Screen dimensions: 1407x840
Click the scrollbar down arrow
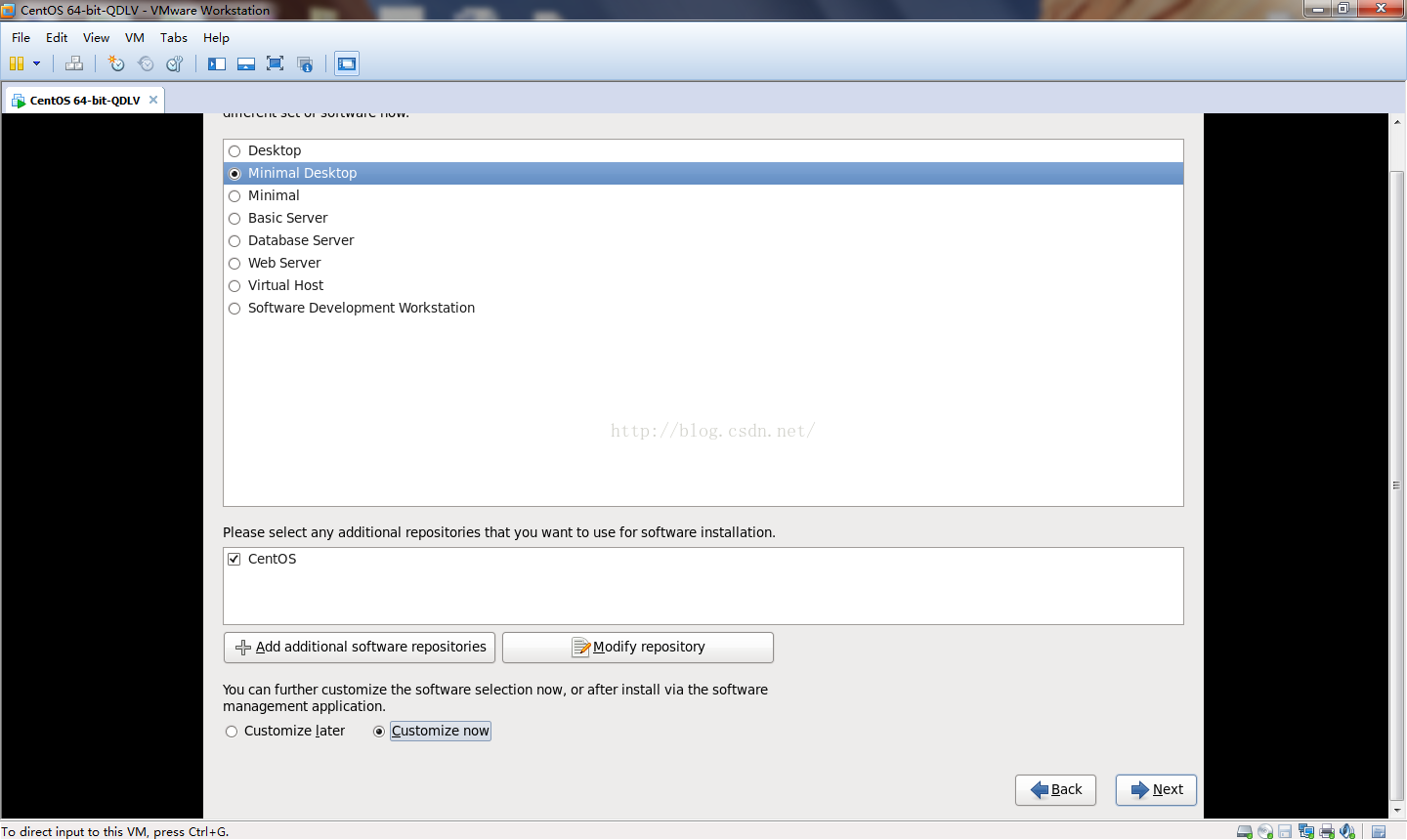pos(1397,811)
